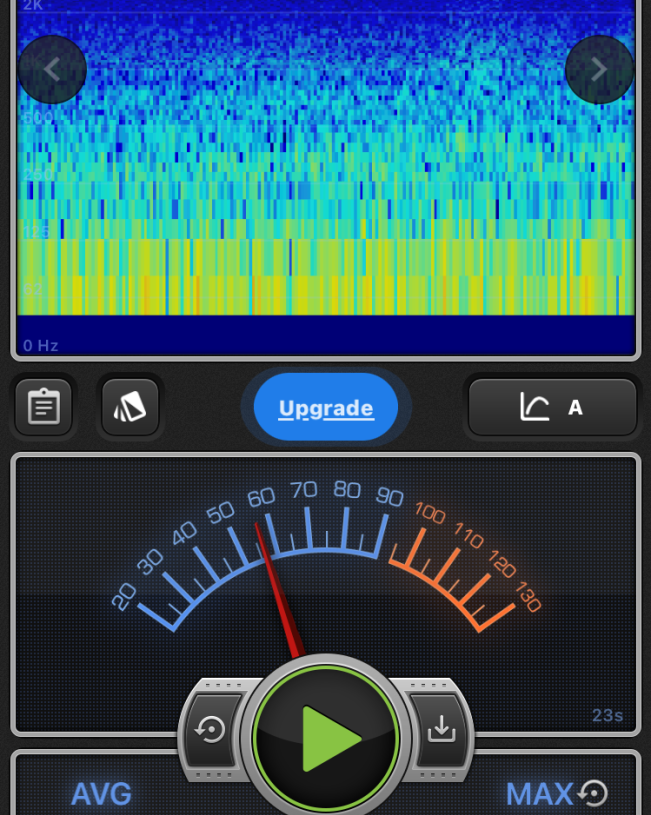This screenshot has width=651, height=815.
Task: Open the A frequency weighting selector
Action: (552, 407)
